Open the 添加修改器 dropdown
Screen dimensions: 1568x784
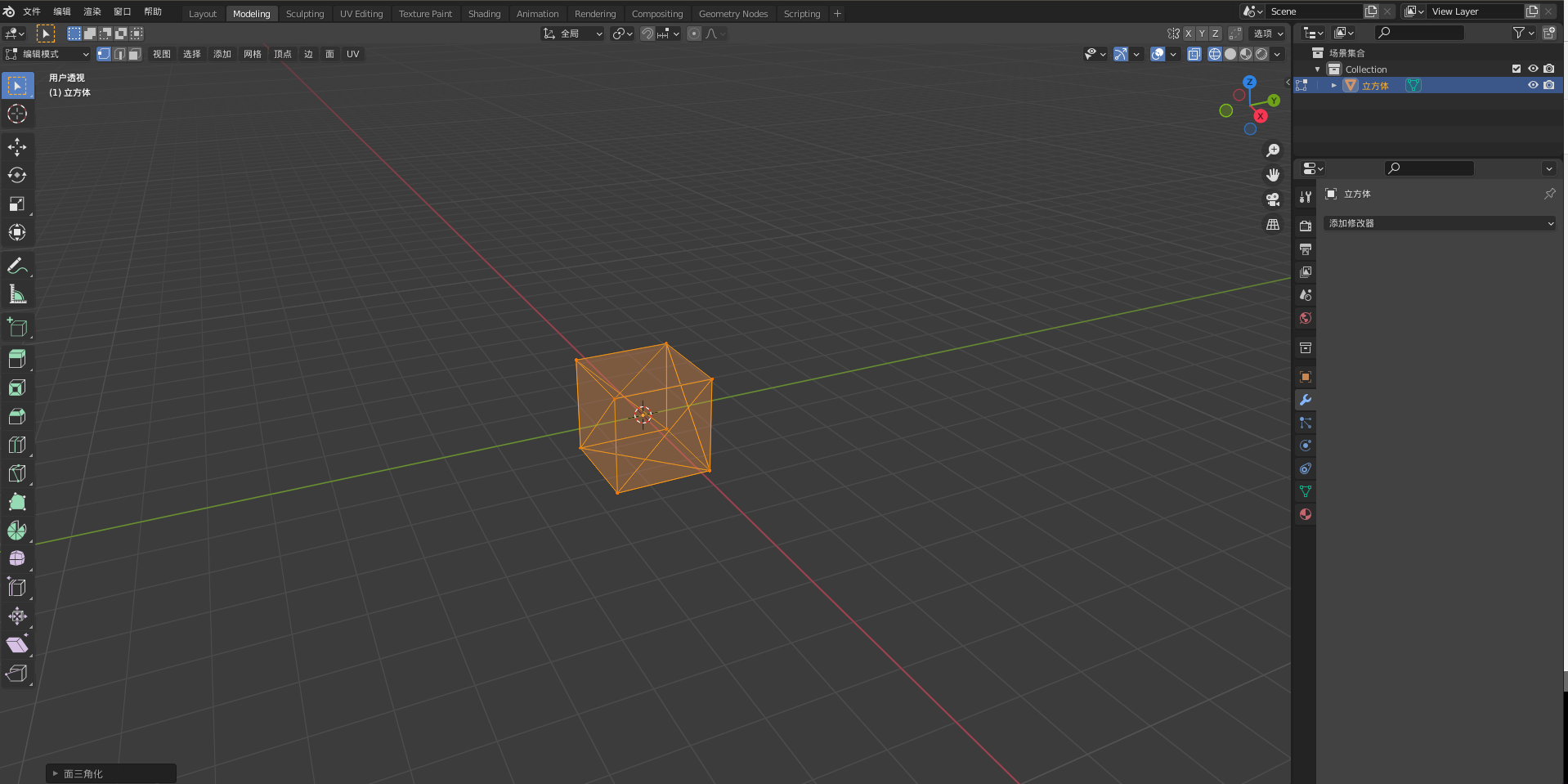point(1440,223)
